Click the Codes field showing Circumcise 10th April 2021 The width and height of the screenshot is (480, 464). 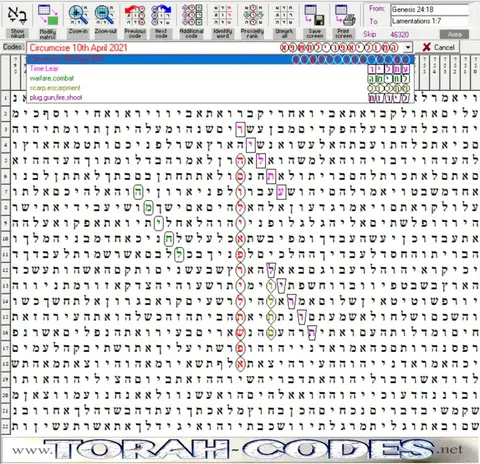[x=215, y=48]
